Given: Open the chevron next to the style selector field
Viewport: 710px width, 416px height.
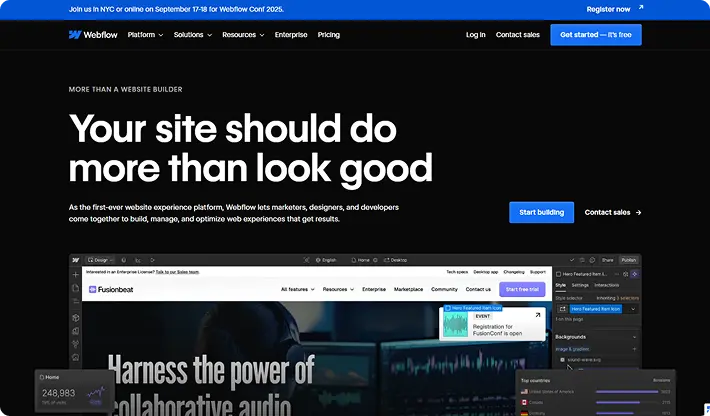Looking at the screenshot, I should tap(633, 309).
